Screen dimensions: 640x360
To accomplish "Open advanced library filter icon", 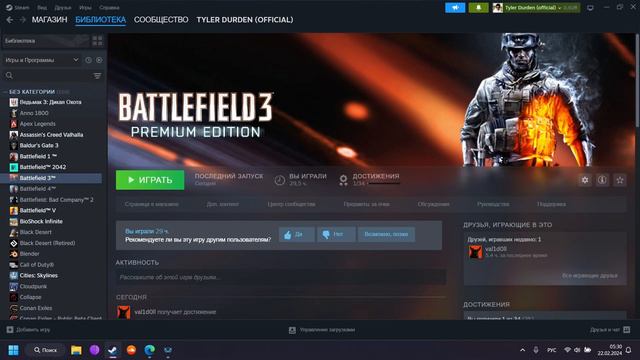I will pyautogui.click(x=97, y=76).
